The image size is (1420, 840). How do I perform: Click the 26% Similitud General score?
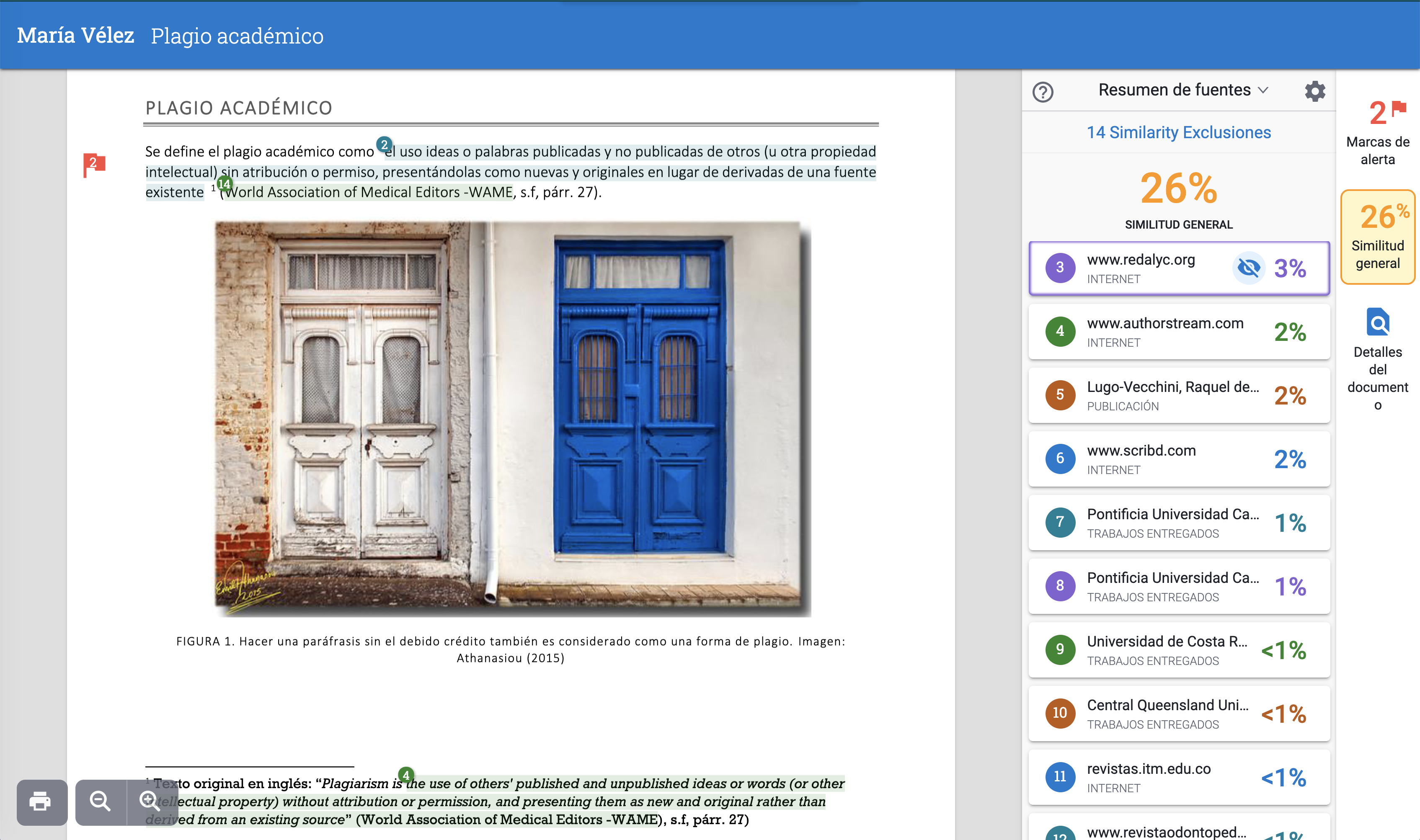coord(1178,188)
